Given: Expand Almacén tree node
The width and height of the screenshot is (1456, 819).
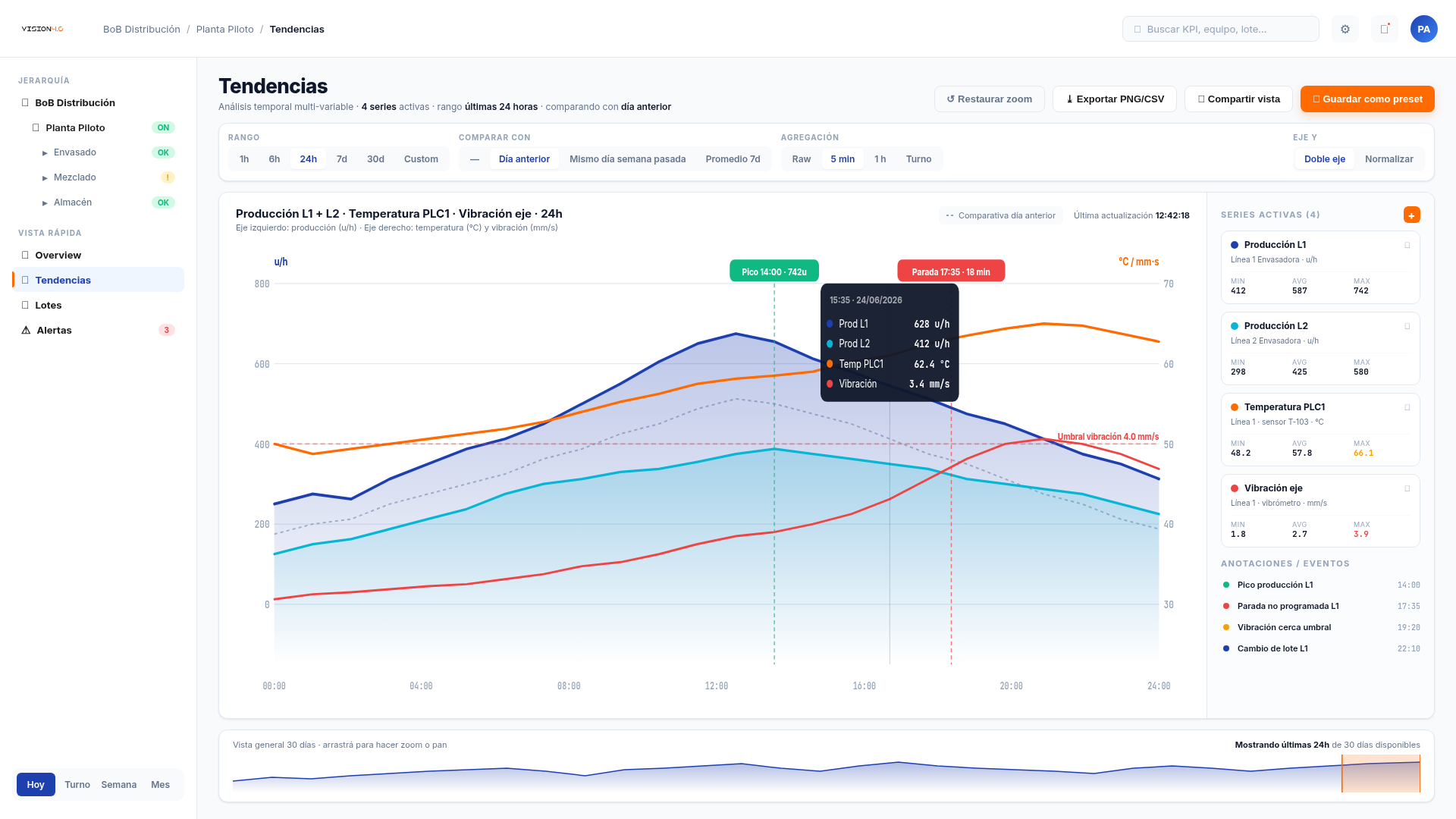Looking at the screenshot, I should pos(45,203).
